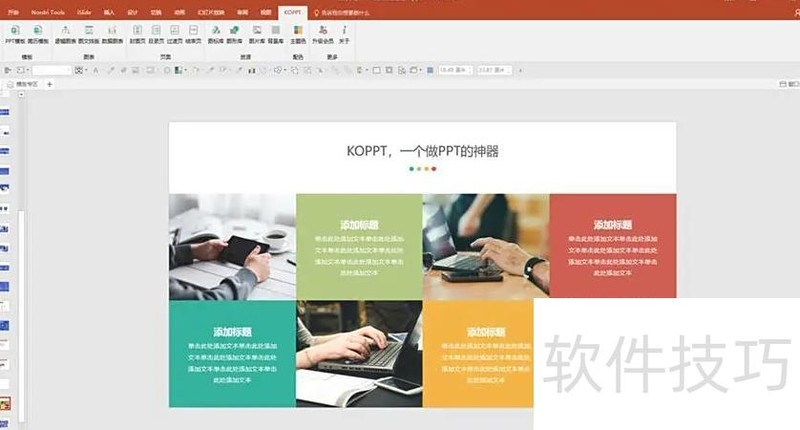Viewport: 800px width, 430px height.
Task: Switch to the Nordri Tools tab
Action: [48, 12]
